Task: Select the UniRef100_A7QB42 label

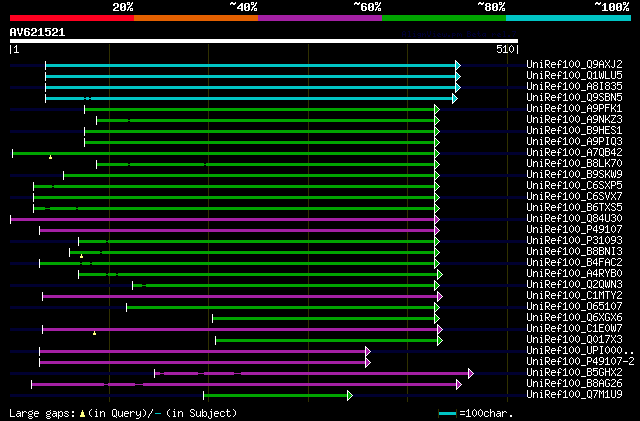Action: (574, 152)
